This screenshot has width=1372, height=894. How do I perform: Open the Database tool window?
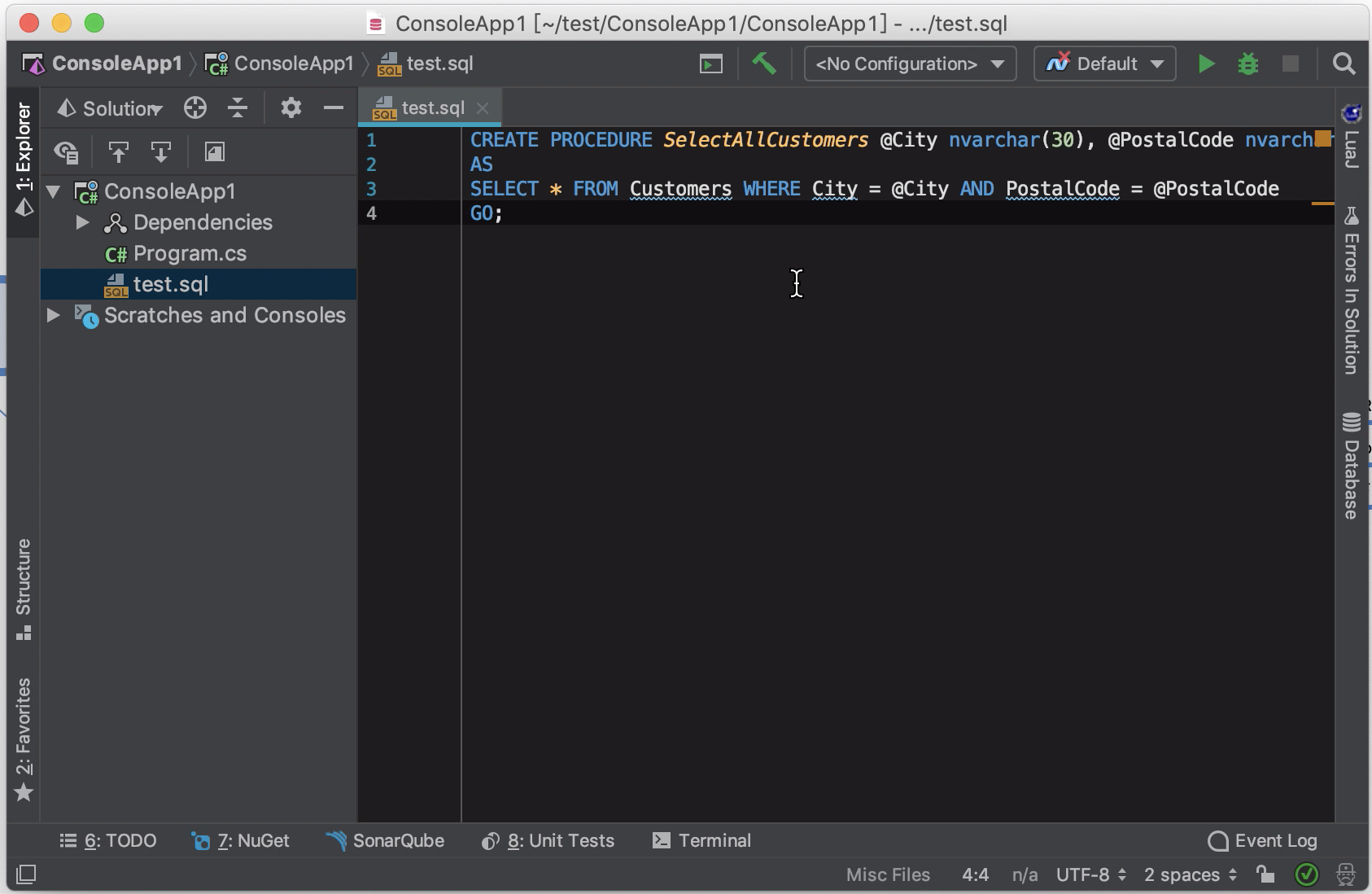click(1352, 466)
